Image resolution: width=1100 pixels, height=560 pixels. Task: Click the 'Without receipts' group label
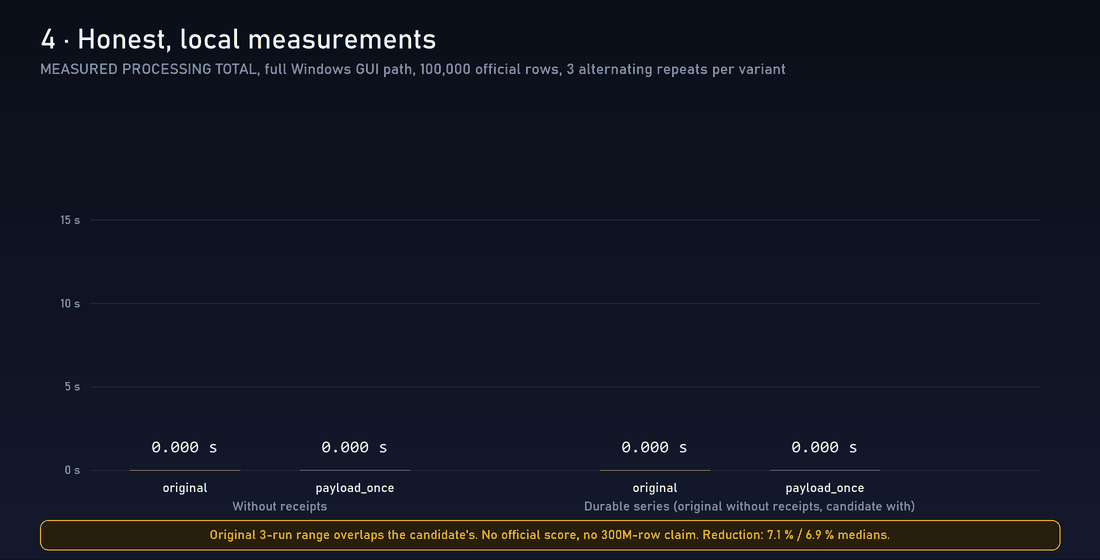click(280, 506)
